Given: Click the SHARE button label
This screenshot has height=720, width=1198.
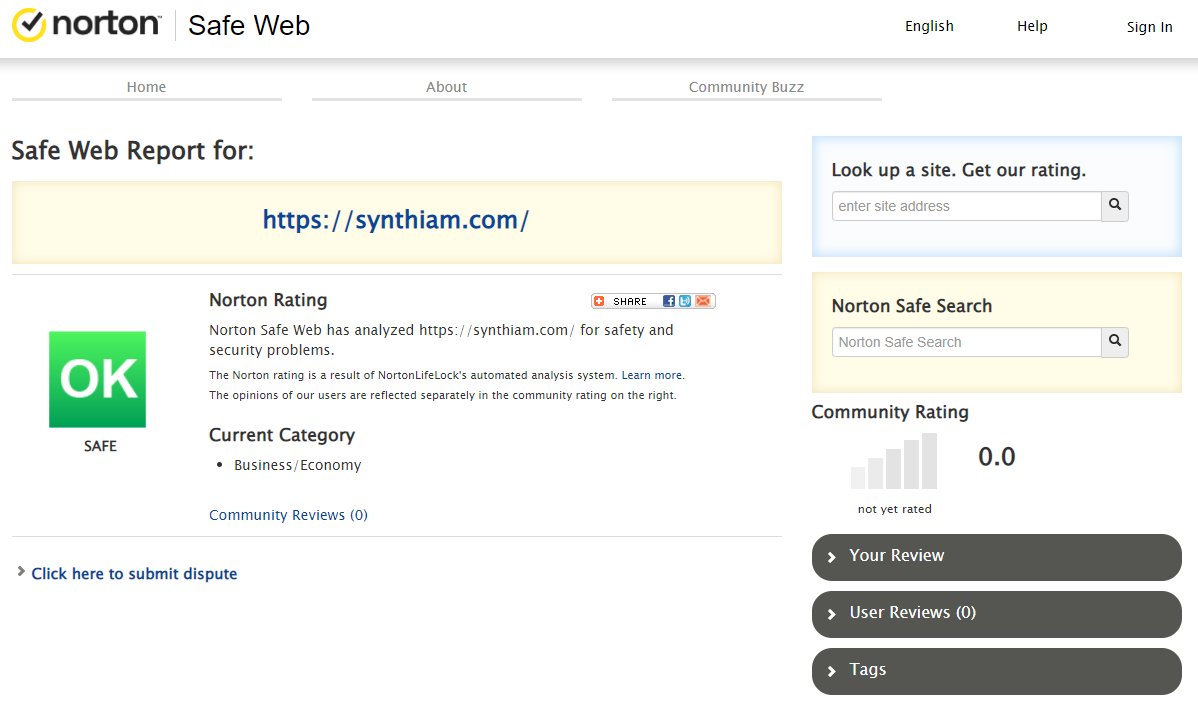Looking at the screenshot, I should coord(630,301).
